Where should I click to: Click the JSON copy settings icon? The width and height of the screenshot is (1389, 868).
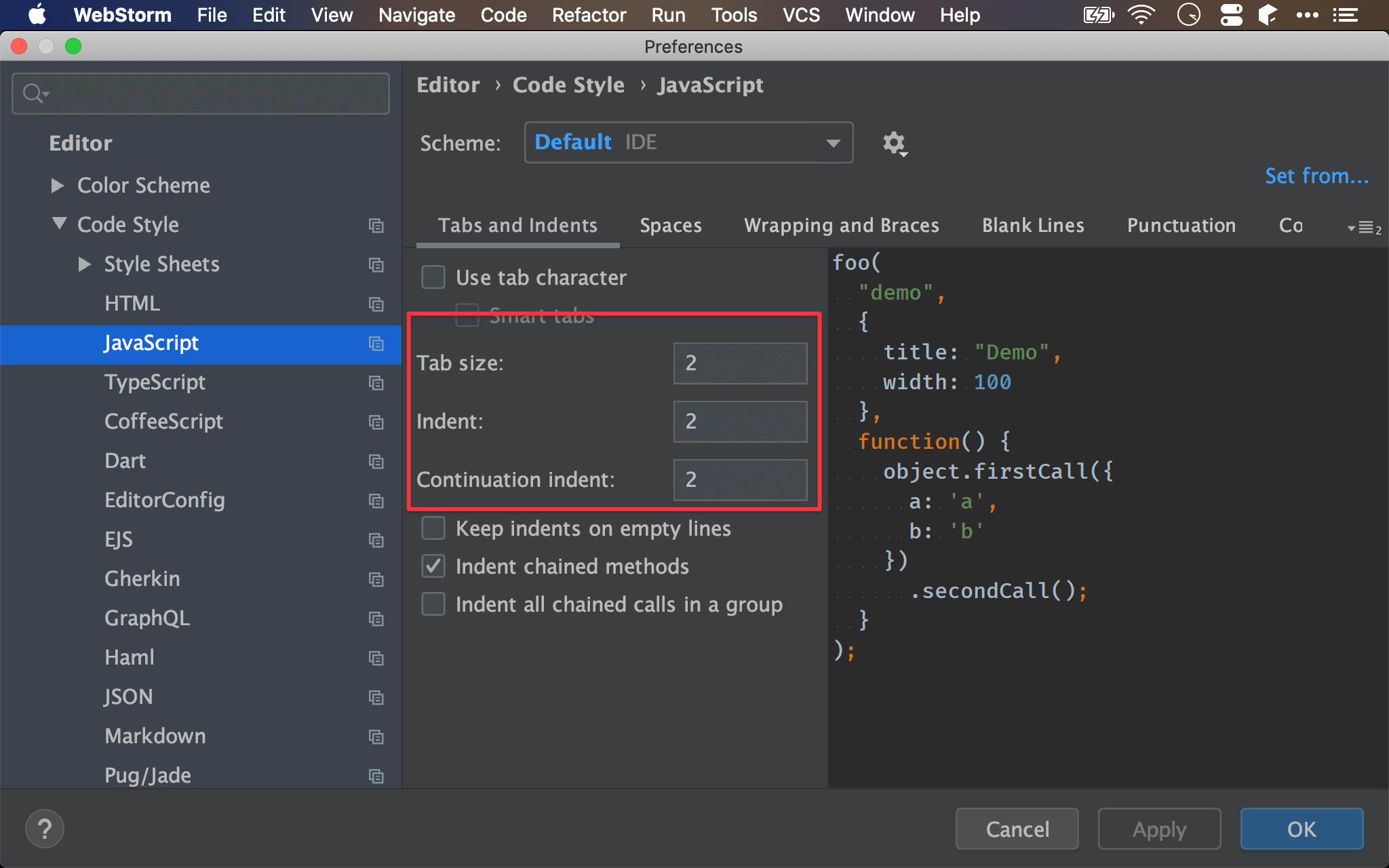tap(376, 696)
